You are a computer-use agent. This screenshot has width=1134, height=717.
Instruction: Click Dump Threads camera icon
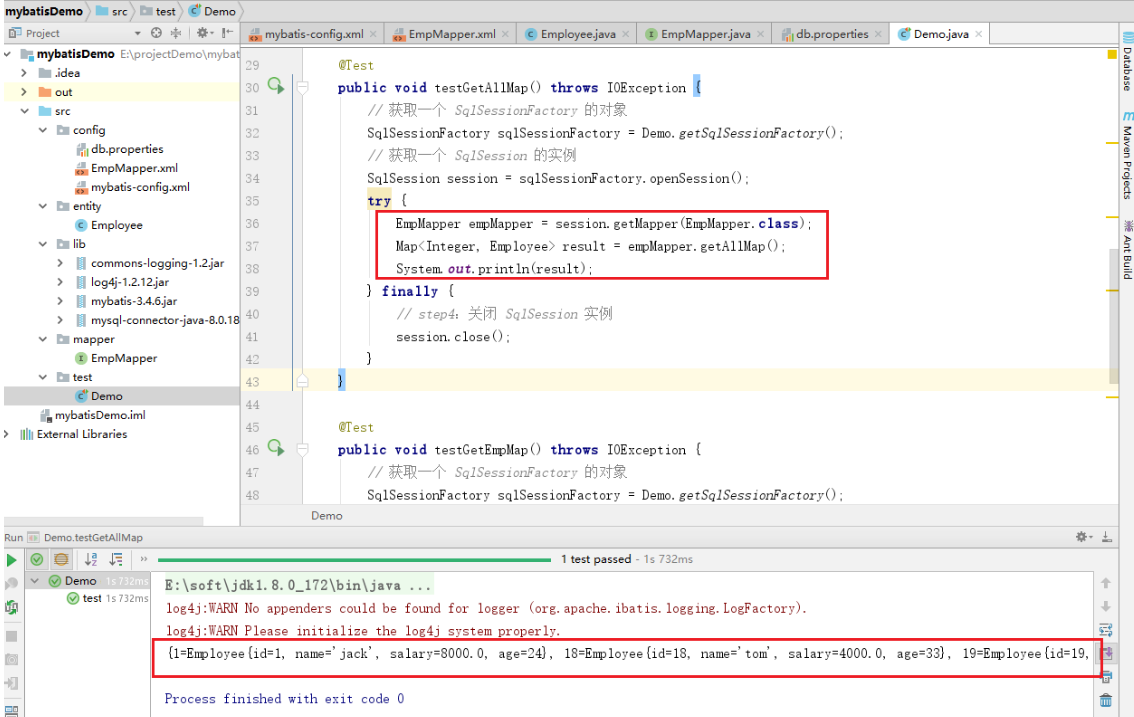[x=11, y=659]
